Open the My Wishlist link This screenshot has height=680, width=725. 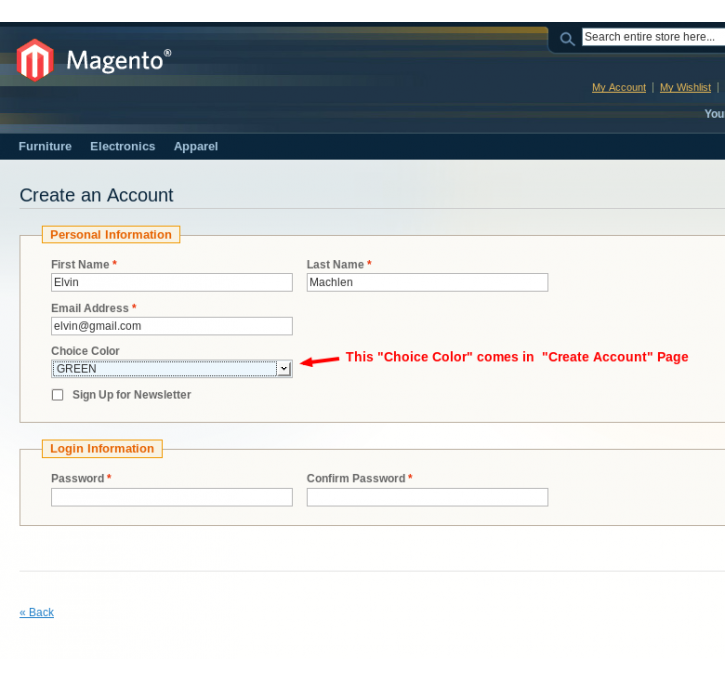pyautogui.click(x=685, y=87)
